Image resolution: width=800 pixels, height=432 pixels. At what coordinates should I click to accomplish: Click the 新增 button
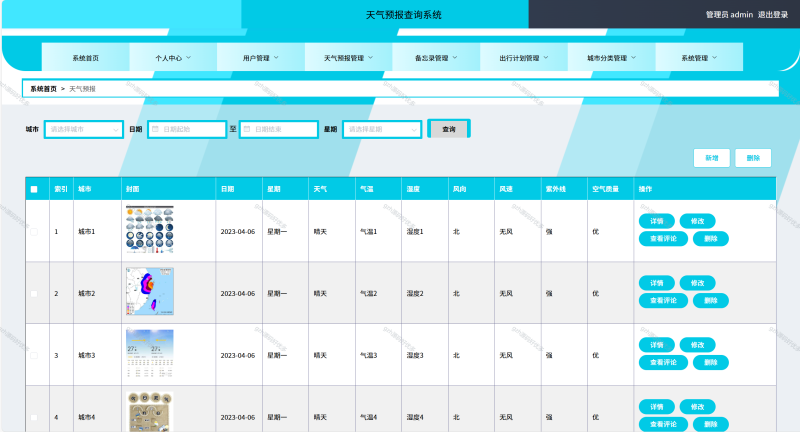711,158
